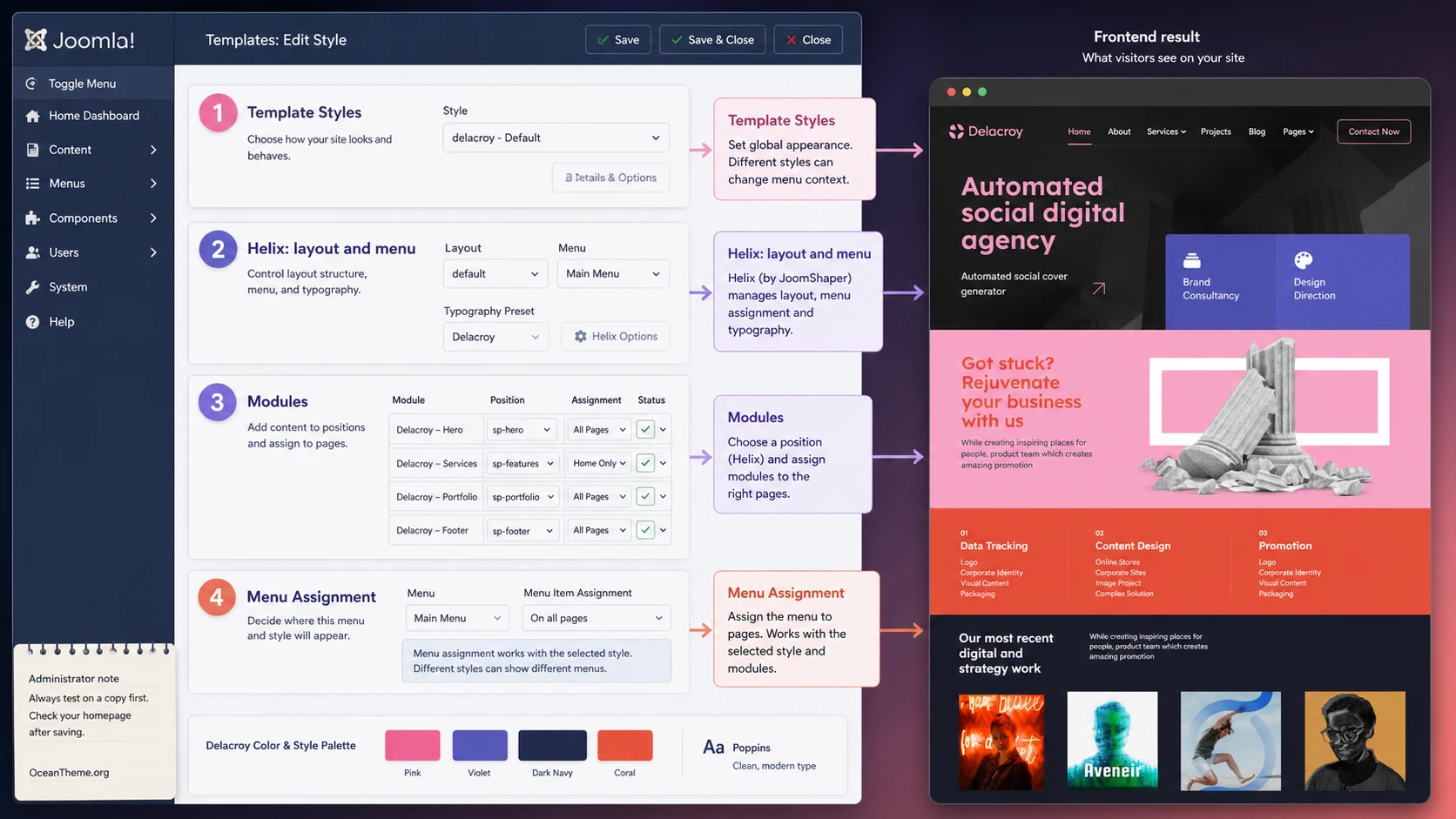
Task: Click the OceanTheme.org text in note
Action: [69, 773]
